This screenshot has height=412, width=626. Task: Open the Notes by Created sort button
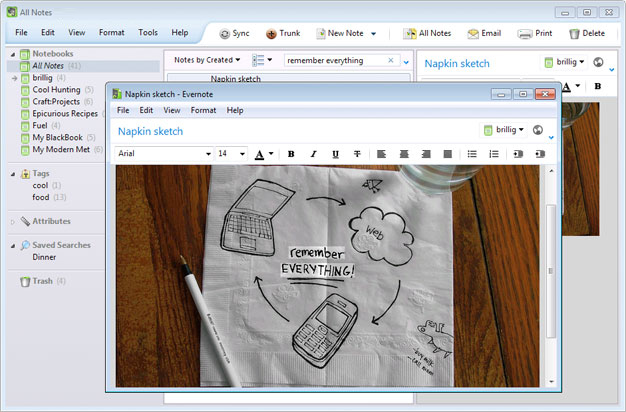[x=206, y=61]
